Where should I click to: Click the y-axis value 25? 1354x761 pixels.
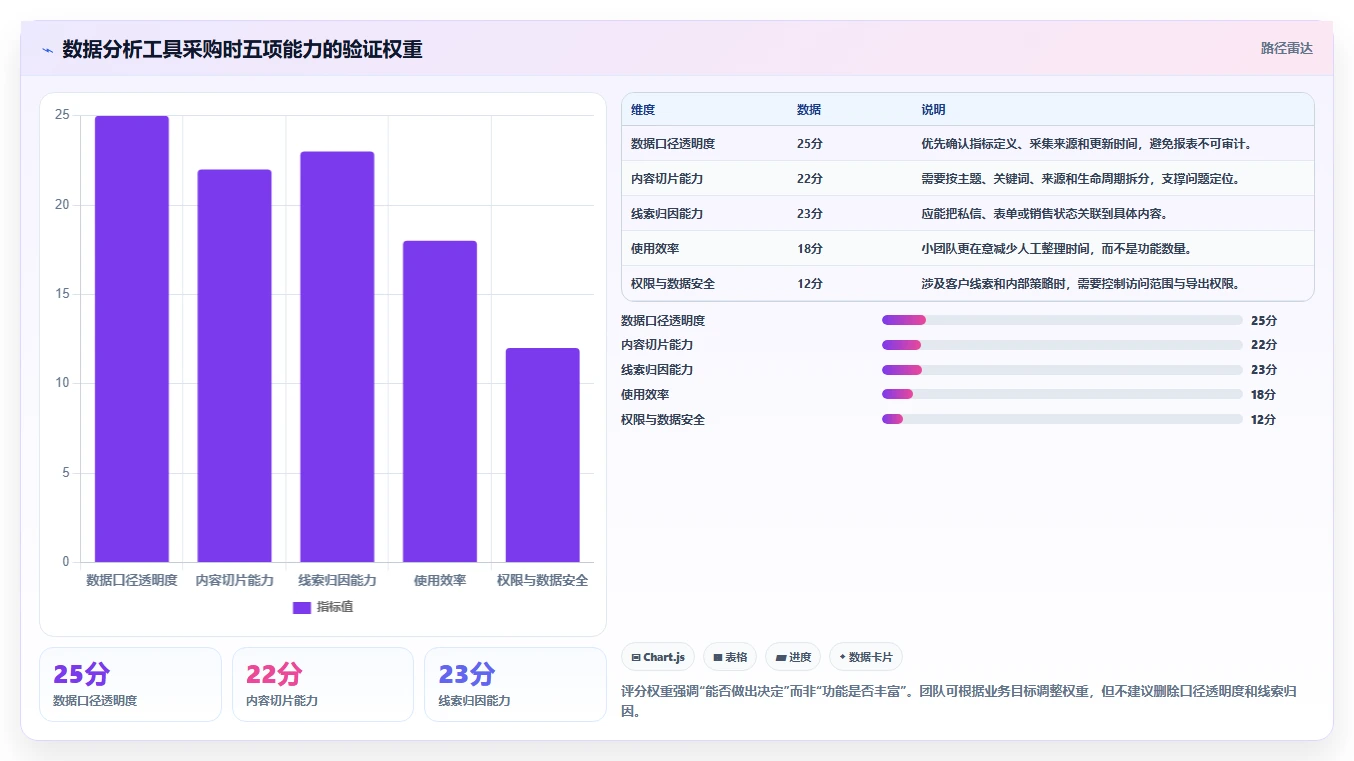coord(62,115)
